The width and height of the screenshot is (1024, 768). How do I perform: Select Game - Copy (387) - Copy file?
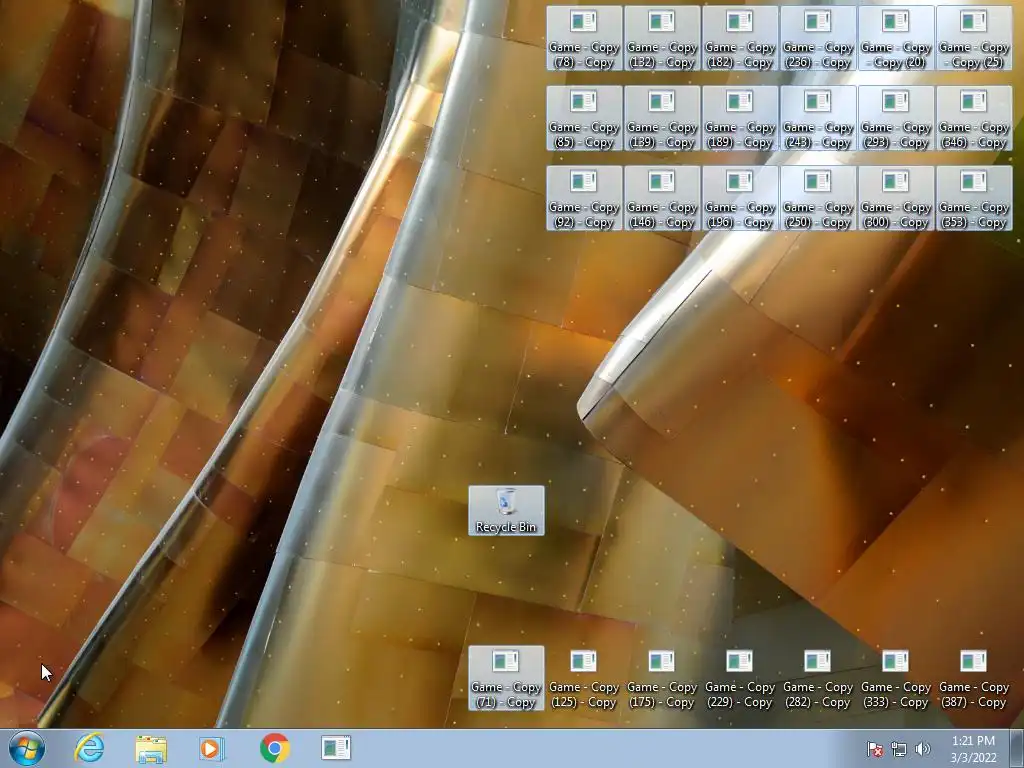pyautogui.click(x=974, y=678)
